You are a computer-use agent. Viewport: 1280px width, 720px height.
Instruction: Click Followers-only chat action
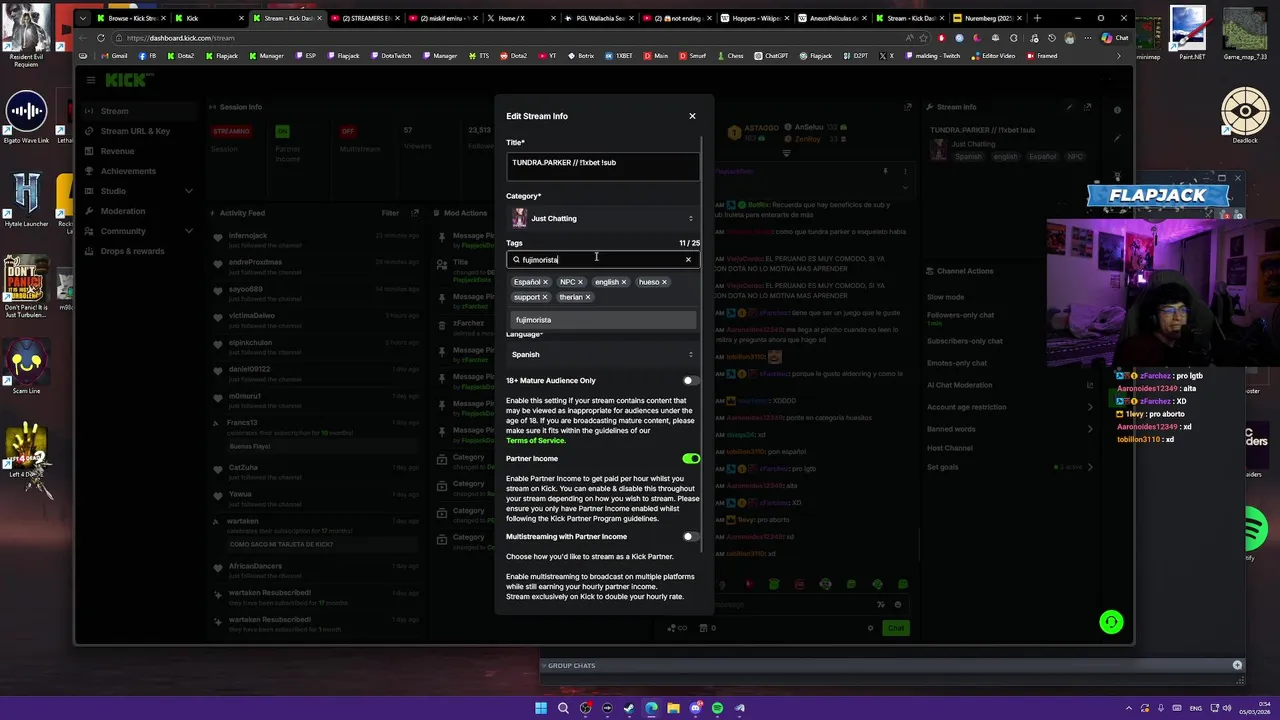tap(960, 315)
